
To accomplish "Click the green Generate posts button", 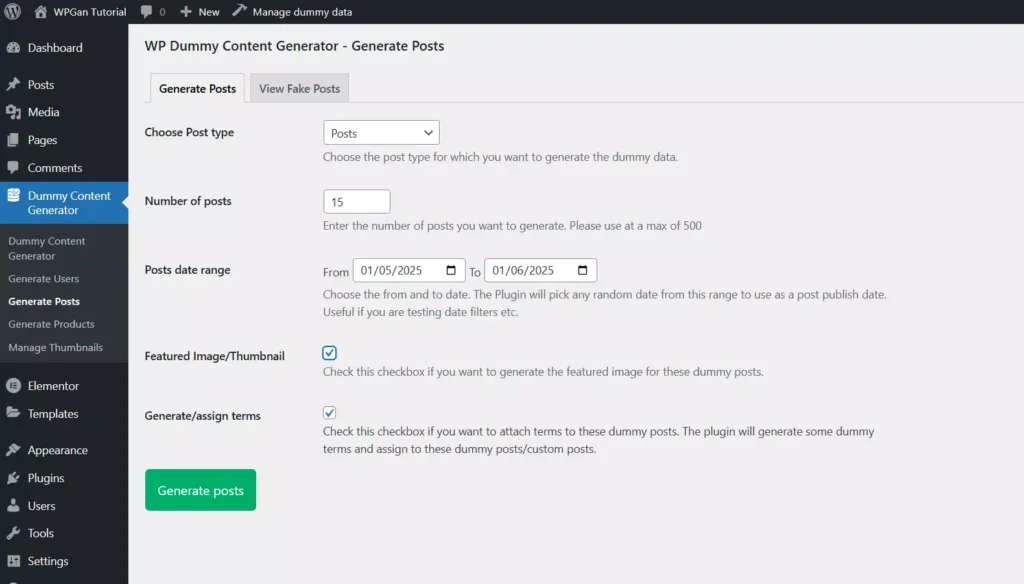I will (x=200, y=490).
